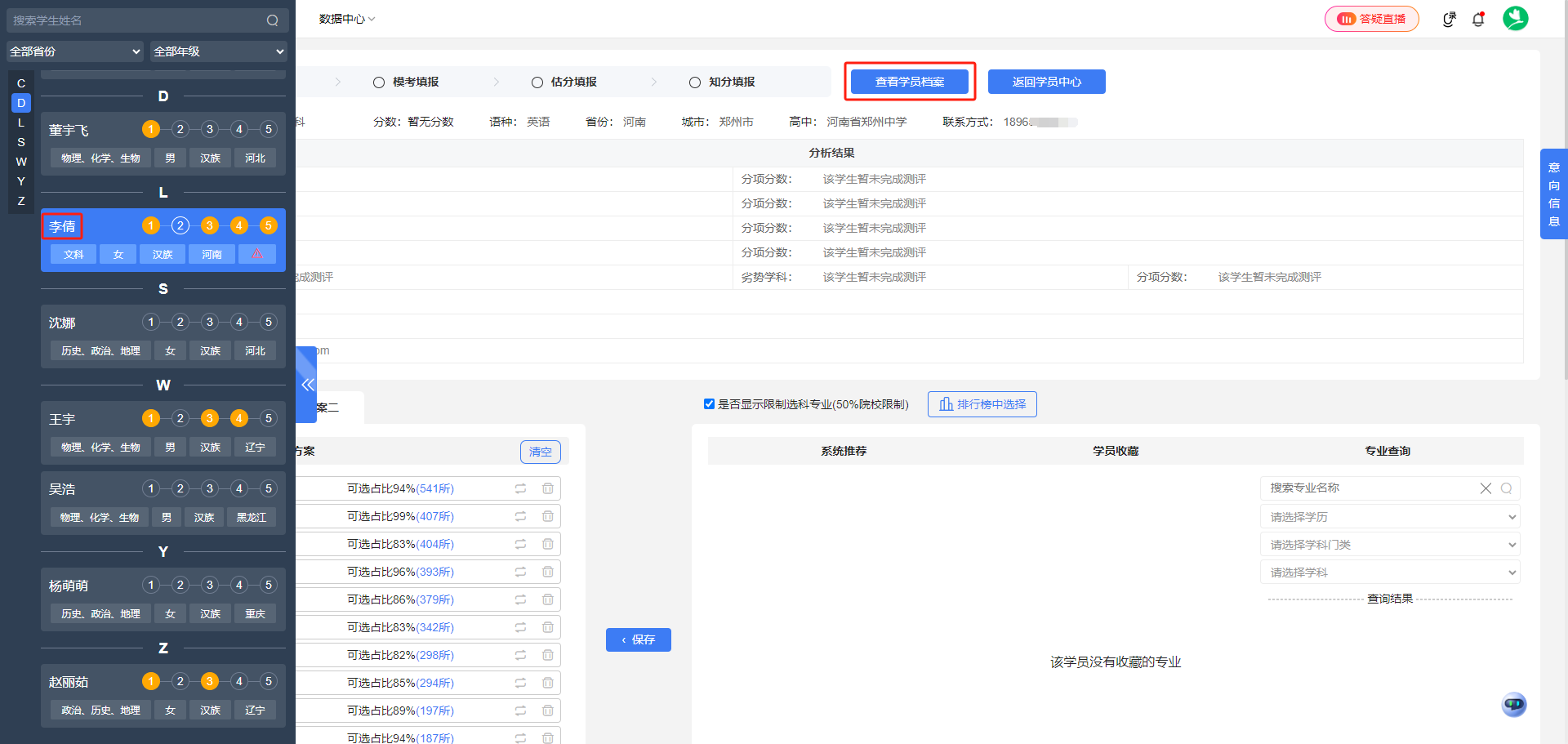
Task: Click the 查看学员档案 button
Action: [909, 81]
